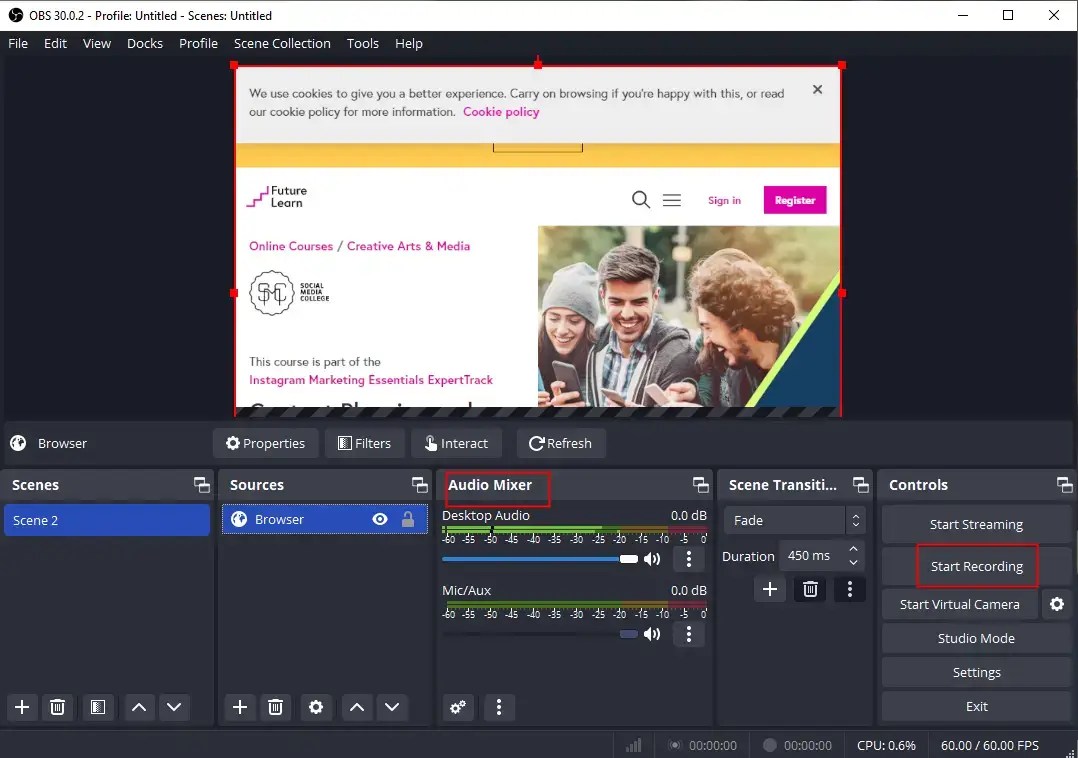The height and width of the screenshot is (758, 1078).
Task: Increase transition Duration with the up stepper
Action: [853, 550]
